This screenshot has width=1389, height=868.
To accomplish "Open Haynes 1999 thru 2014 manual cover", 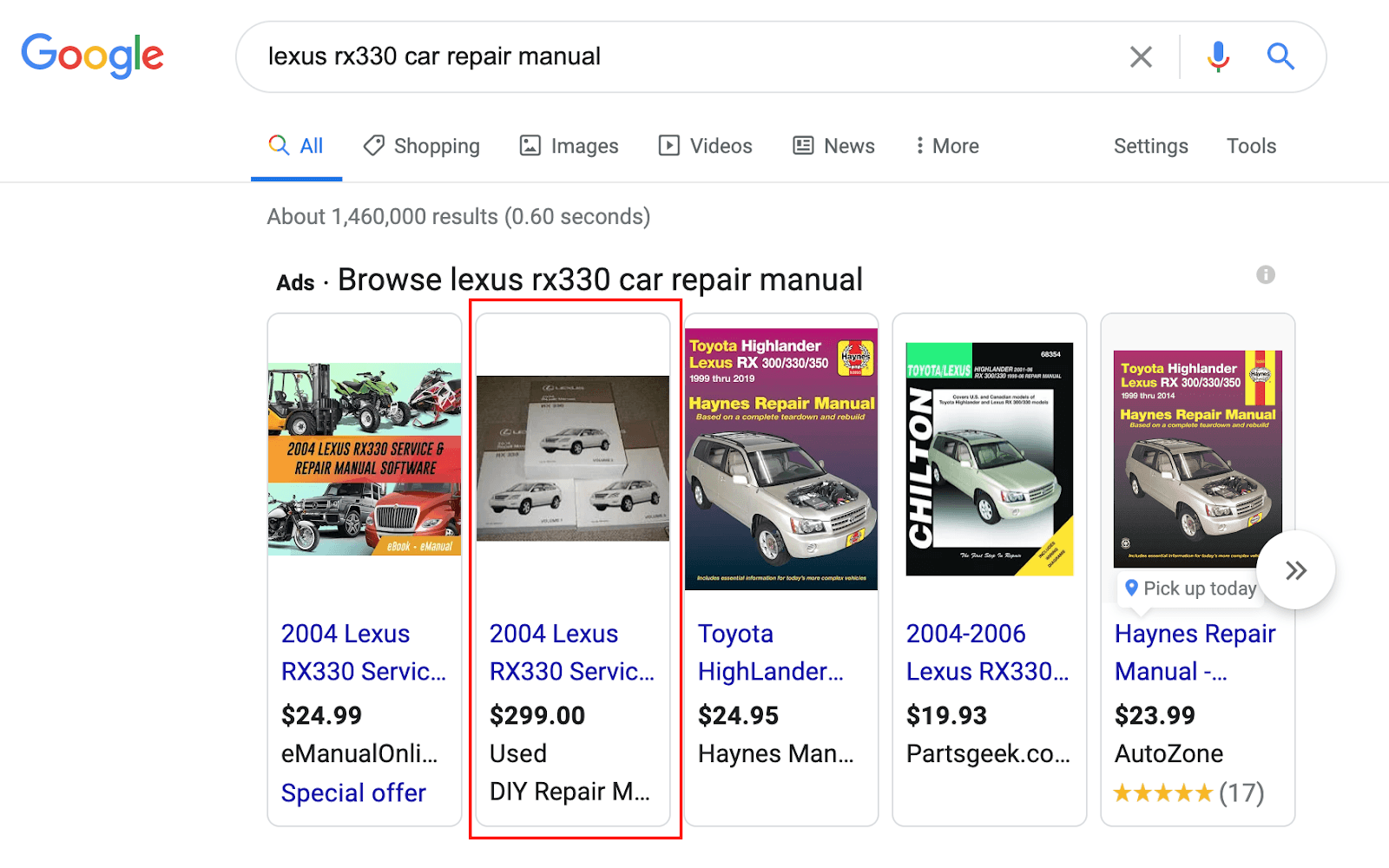I will [1198, 459].
